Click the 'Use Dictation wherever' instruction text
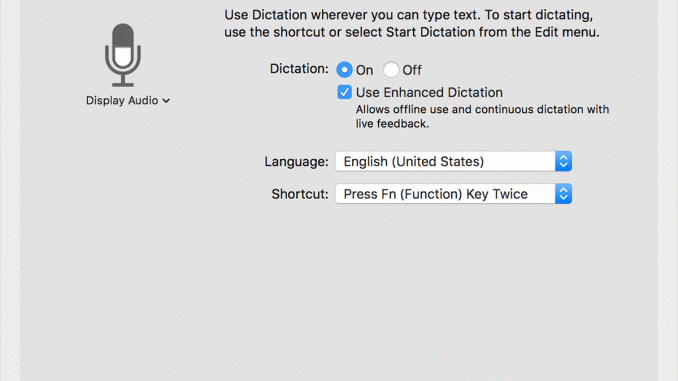The width and height of the screenshot is (678, 381). pyautogui.click(x=412, y=23)
